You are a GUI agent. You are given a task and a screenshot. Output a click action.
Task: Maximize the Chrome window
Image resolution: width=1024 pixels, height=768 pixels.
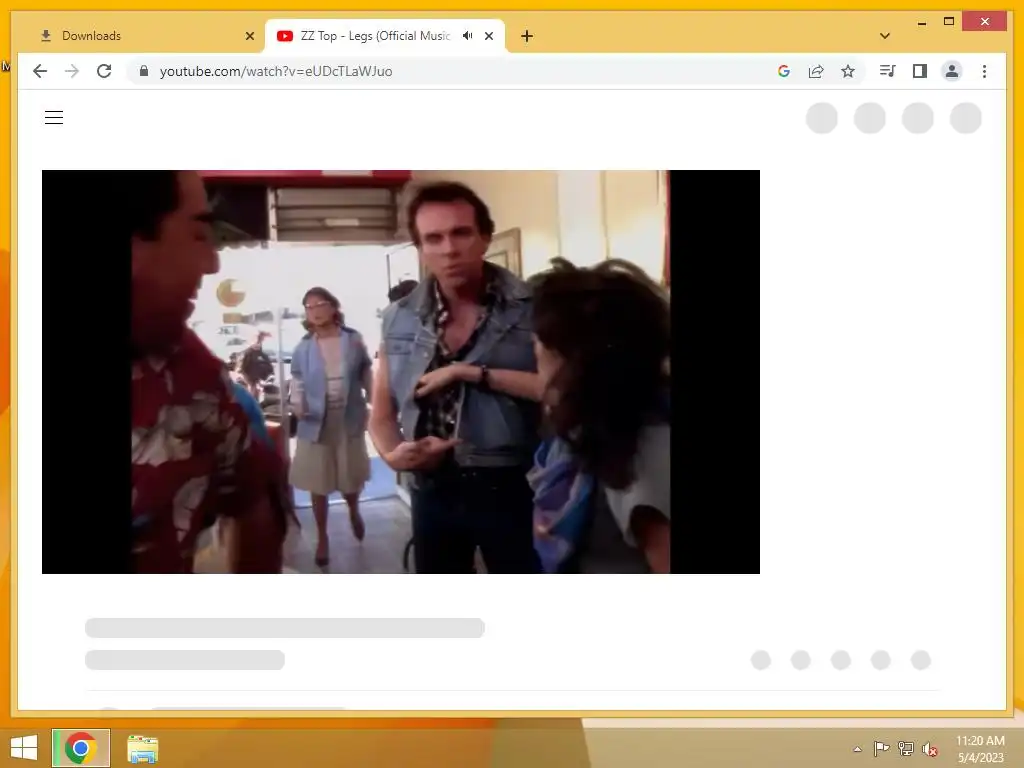click(949, 22)
